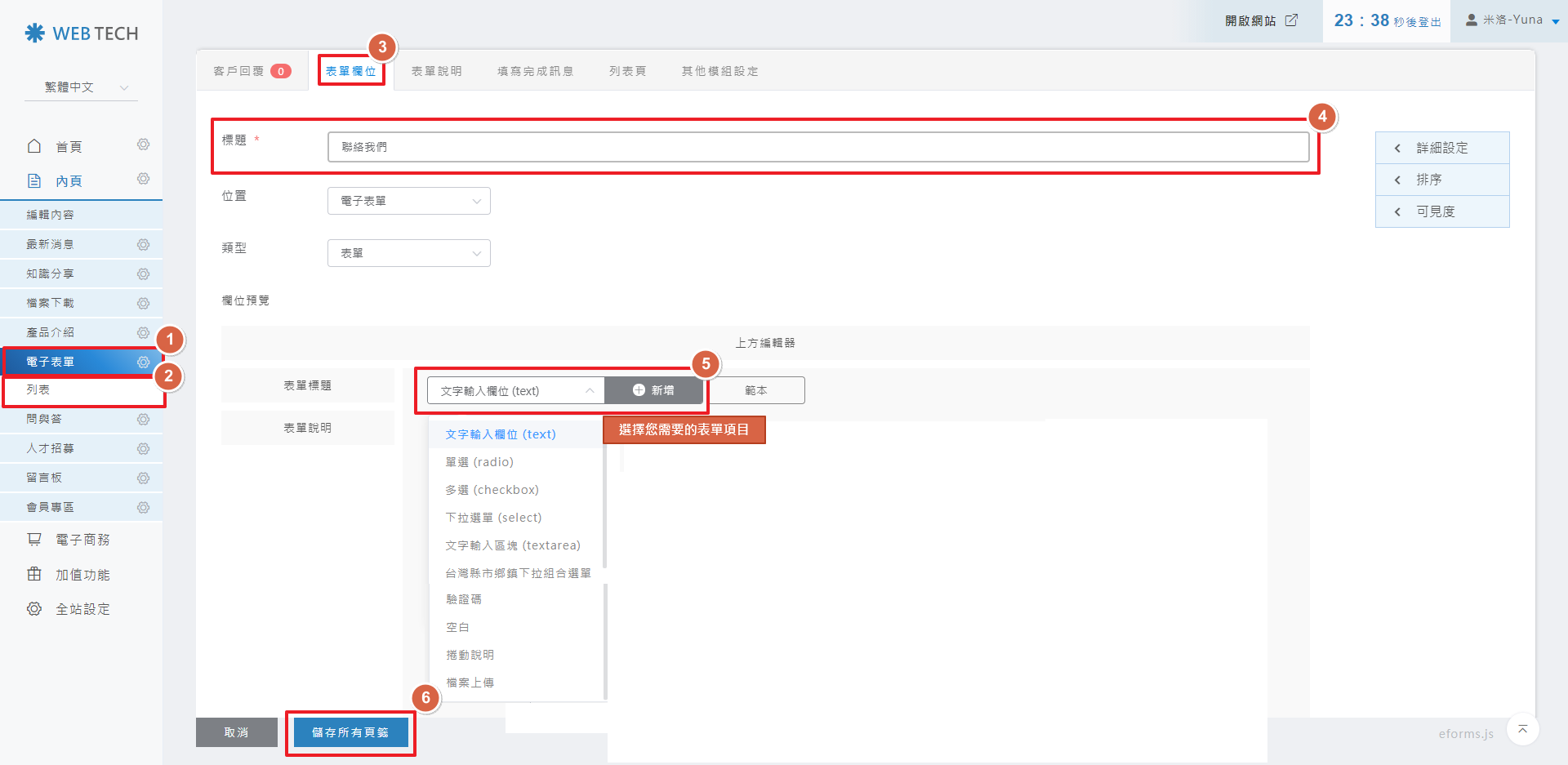The image size is (1568, 765).
Task: Click the external link icon beside 開啟網站
Action: tap(1291, 20)
